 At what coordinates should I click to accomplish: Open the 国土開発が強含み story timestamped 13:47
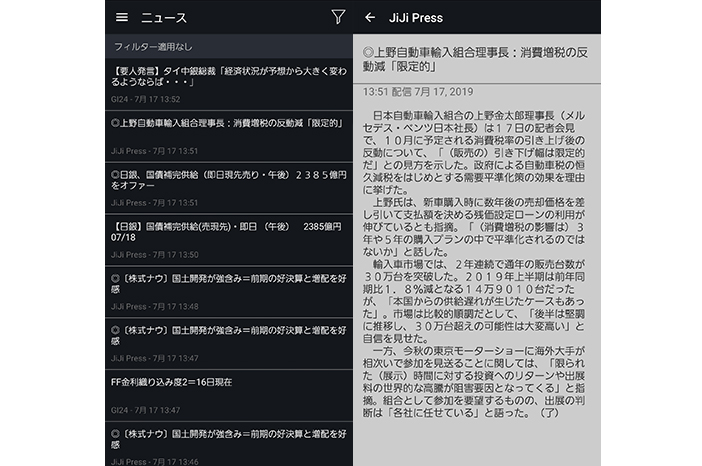[228, 333]
